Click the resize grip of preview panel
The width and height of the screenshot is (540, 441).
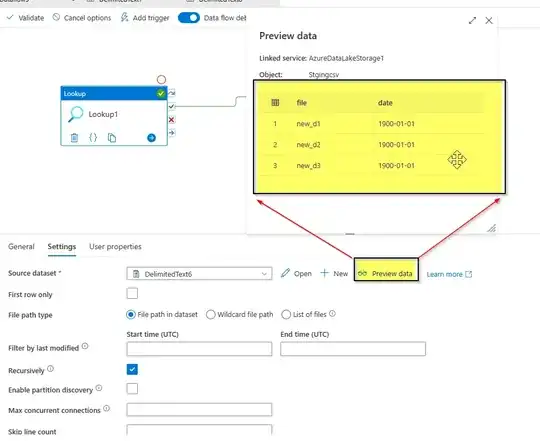491,228
